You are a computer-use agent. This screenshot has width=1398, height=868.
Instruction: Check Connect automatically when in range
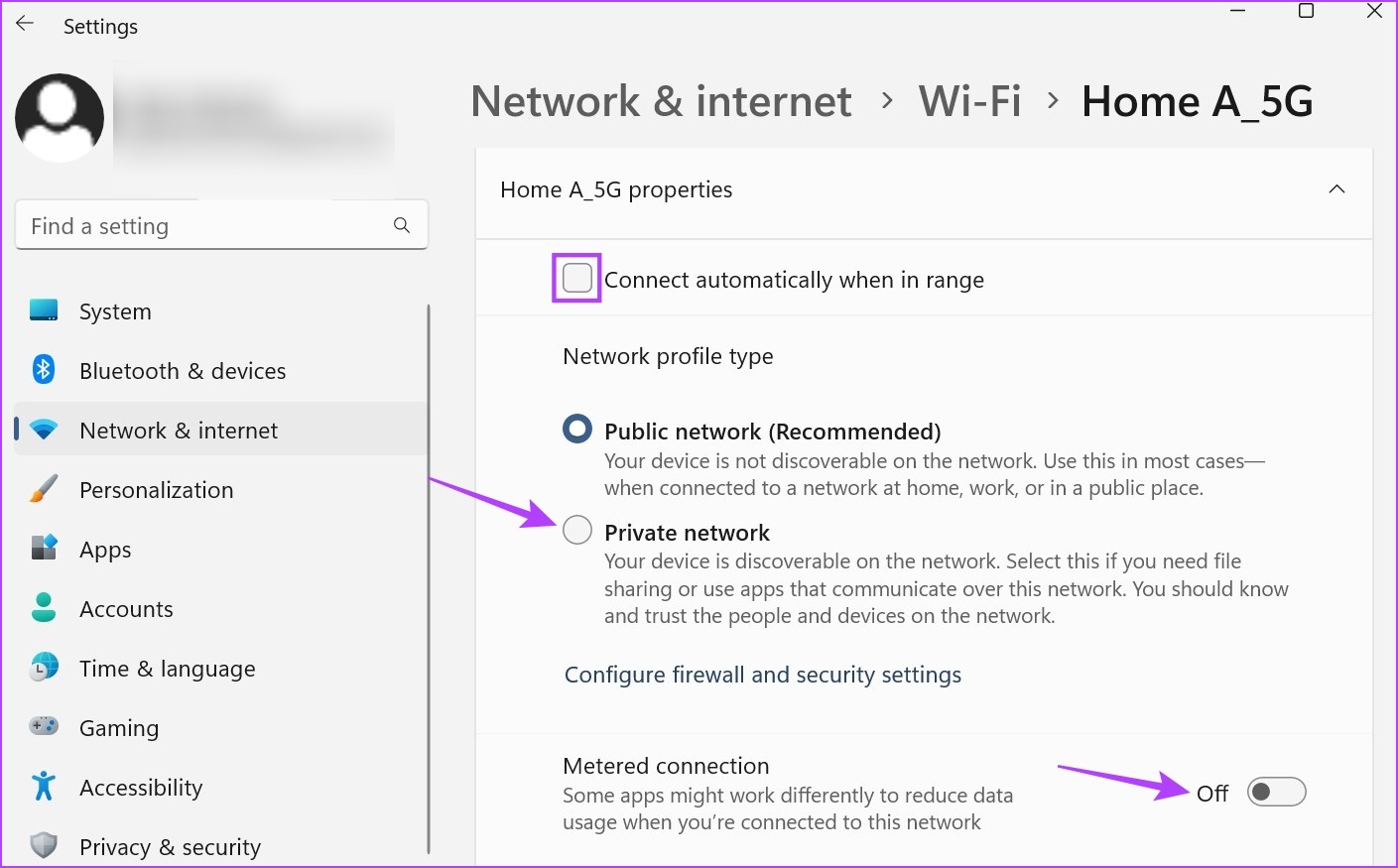(x=577, y=279)
